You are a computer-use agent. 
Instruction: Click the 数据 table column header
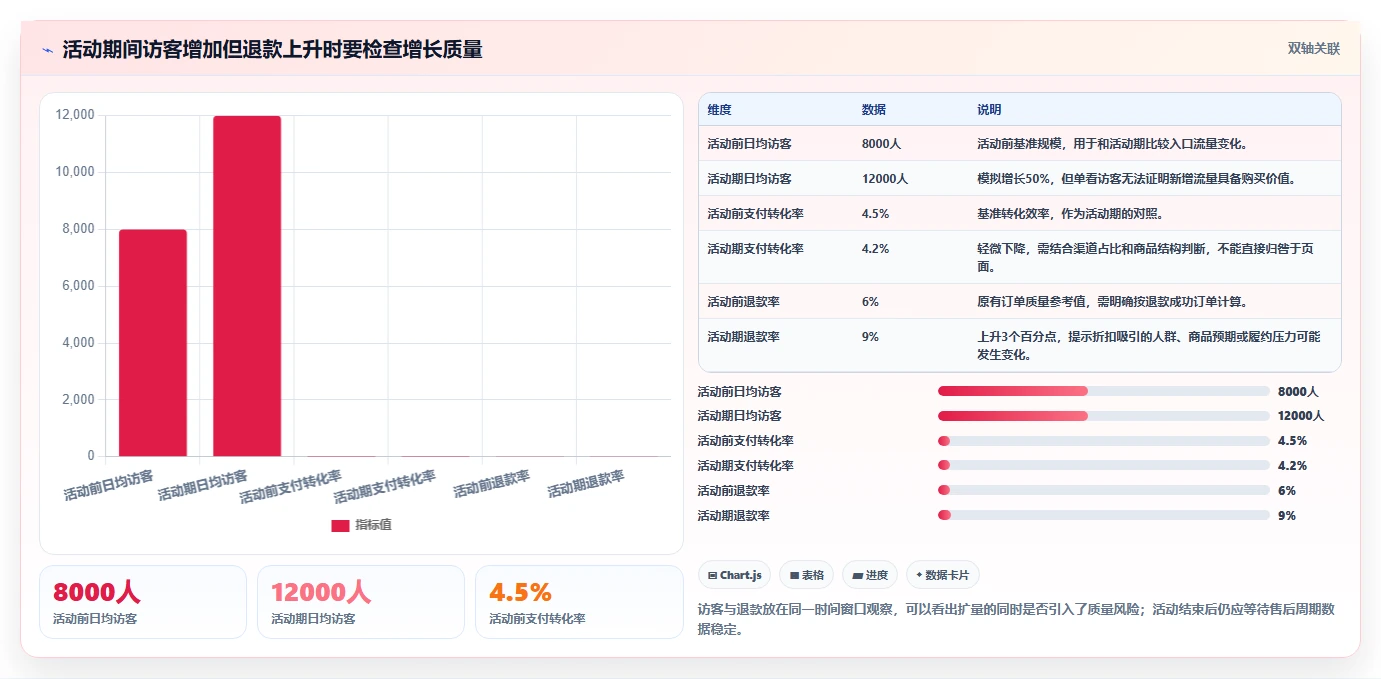tap(873, 110)
